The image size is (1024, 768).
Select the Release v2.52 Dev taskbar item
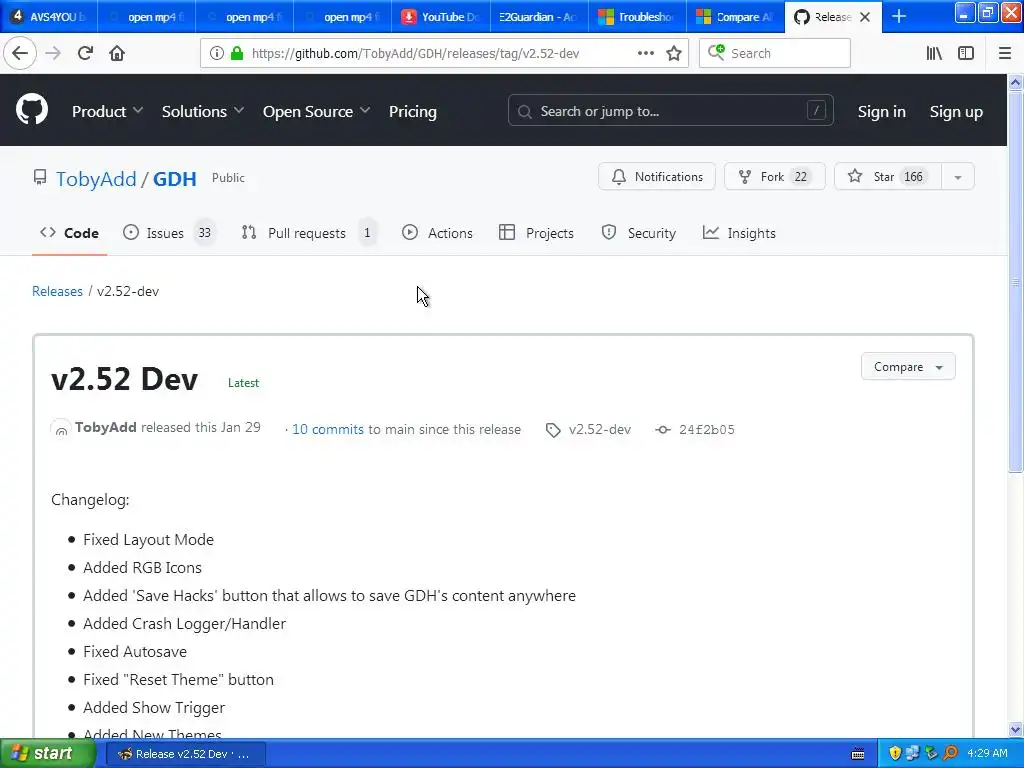[185, 754]
